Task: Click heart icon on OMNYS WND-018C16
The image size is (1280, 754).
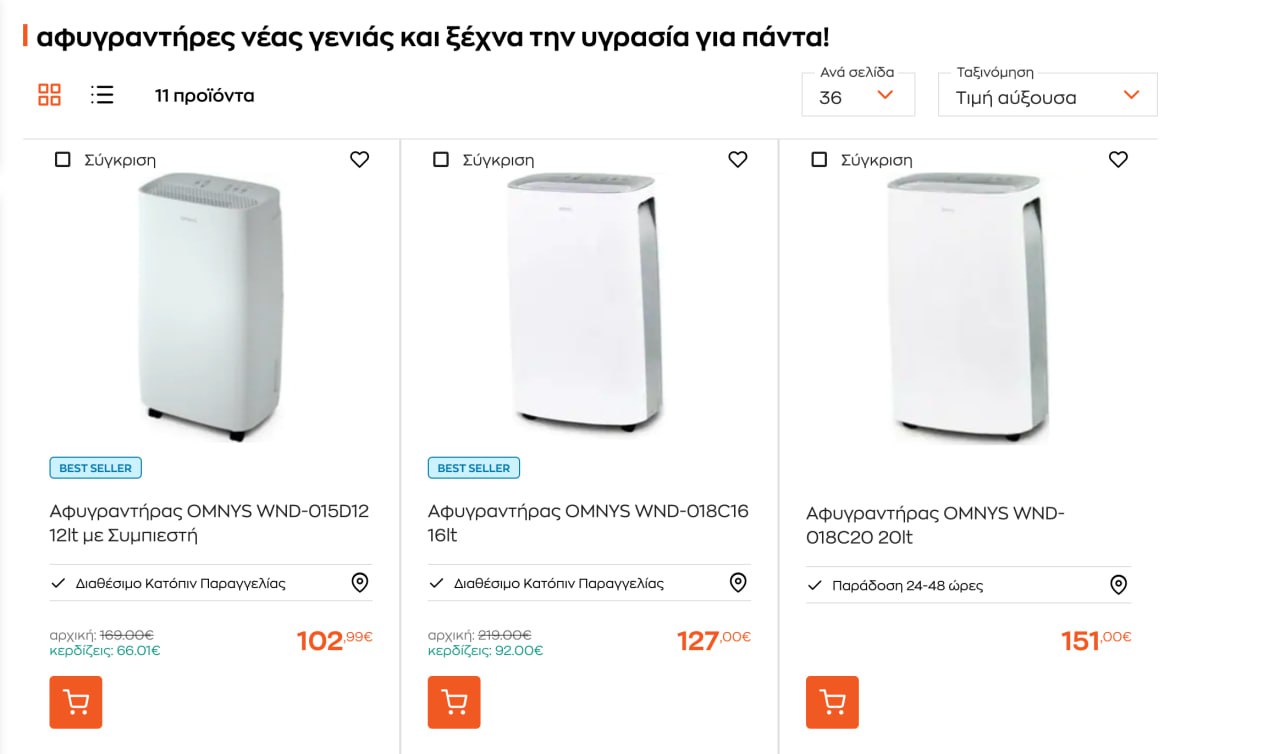Action: (x=738, y=159)
